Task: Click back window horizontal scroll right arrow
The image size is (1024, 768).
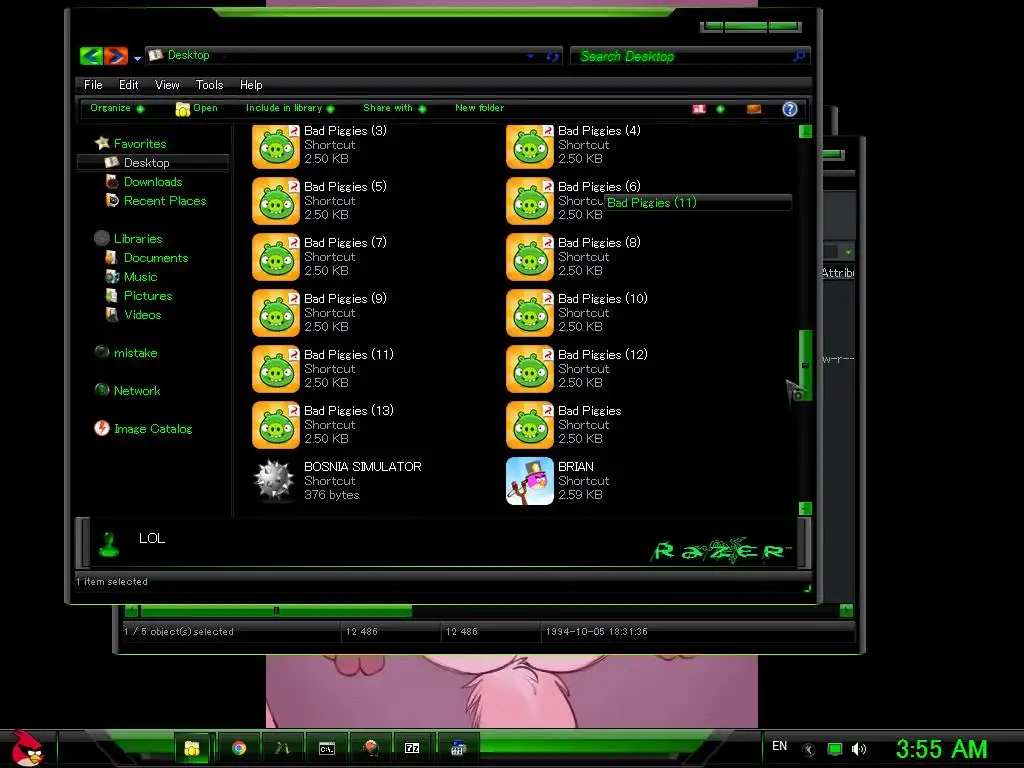Action: (846, 611)
